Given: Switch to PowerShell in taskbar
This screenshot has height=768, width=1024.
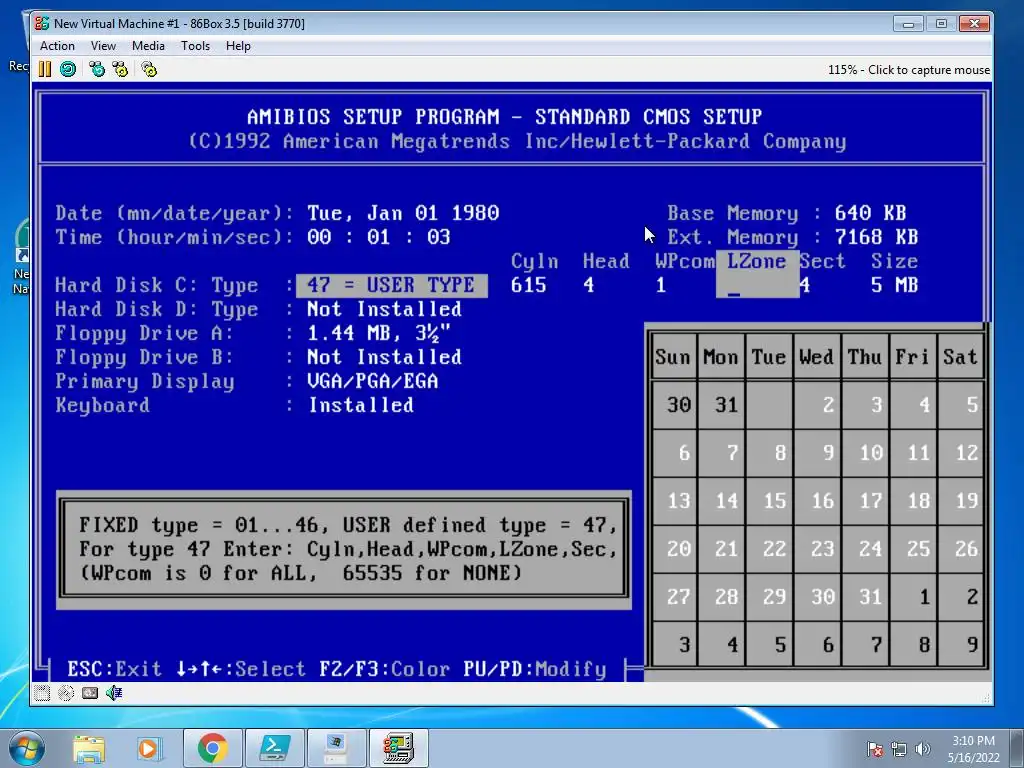Looking at the screenshot, I should coord(275,748).
